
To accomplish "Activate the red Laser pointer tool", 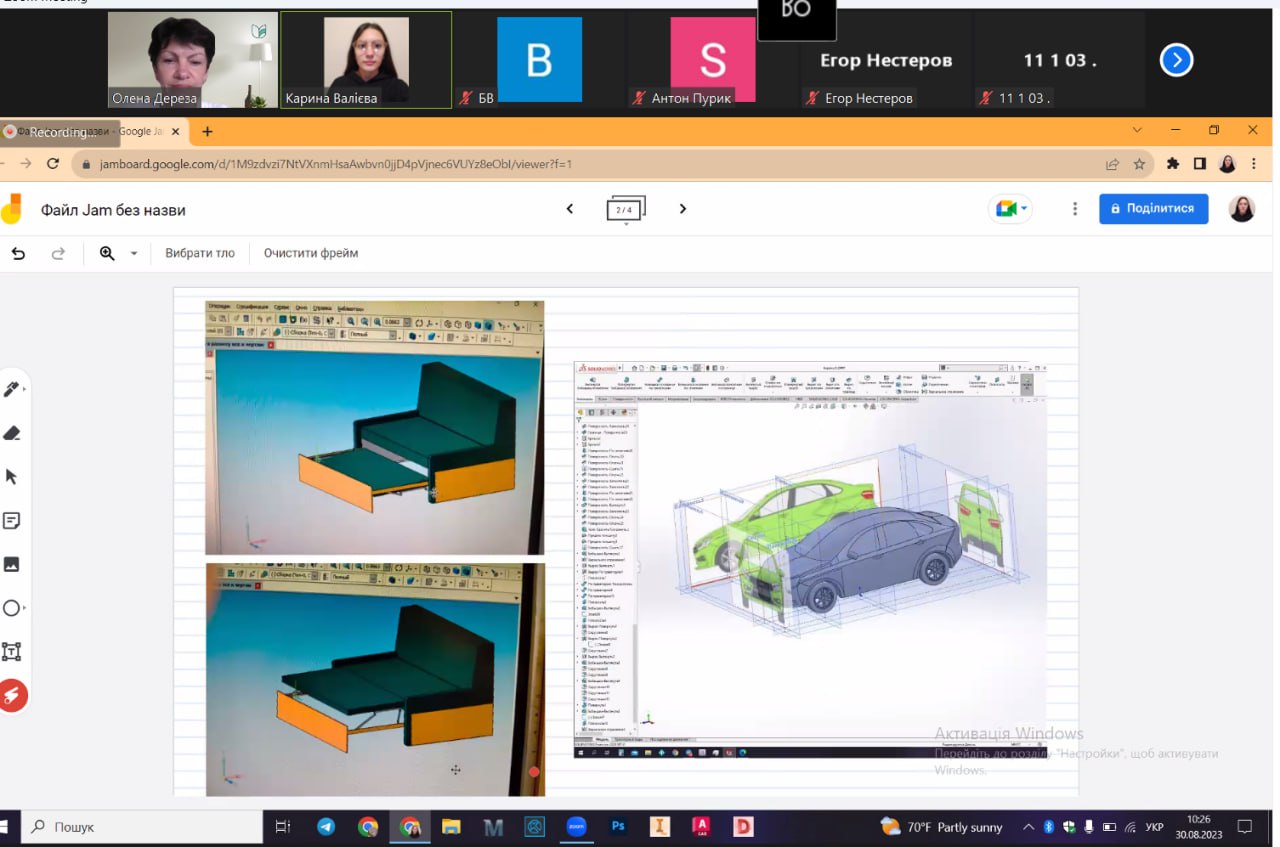I will (12, 696).
